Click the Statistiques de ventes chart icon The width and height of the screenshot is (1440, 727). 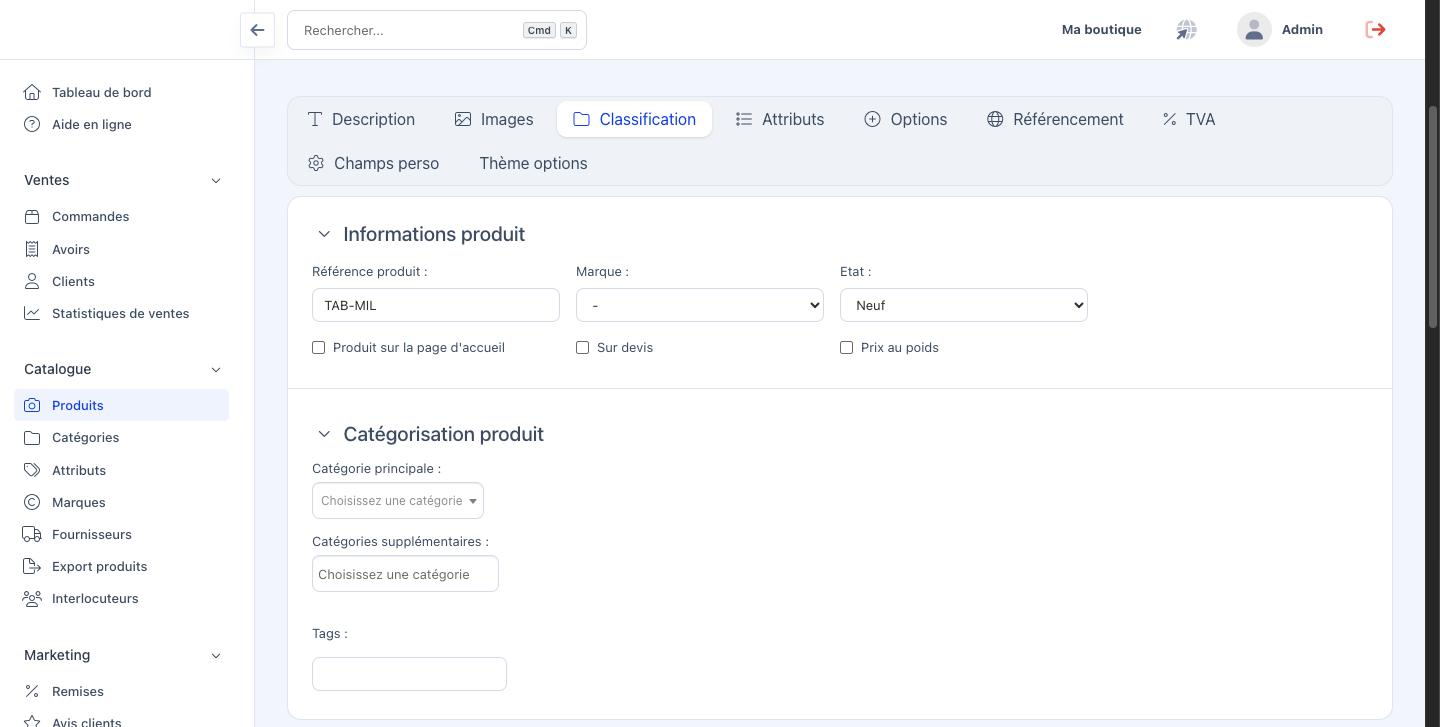[x=32, y=313]
